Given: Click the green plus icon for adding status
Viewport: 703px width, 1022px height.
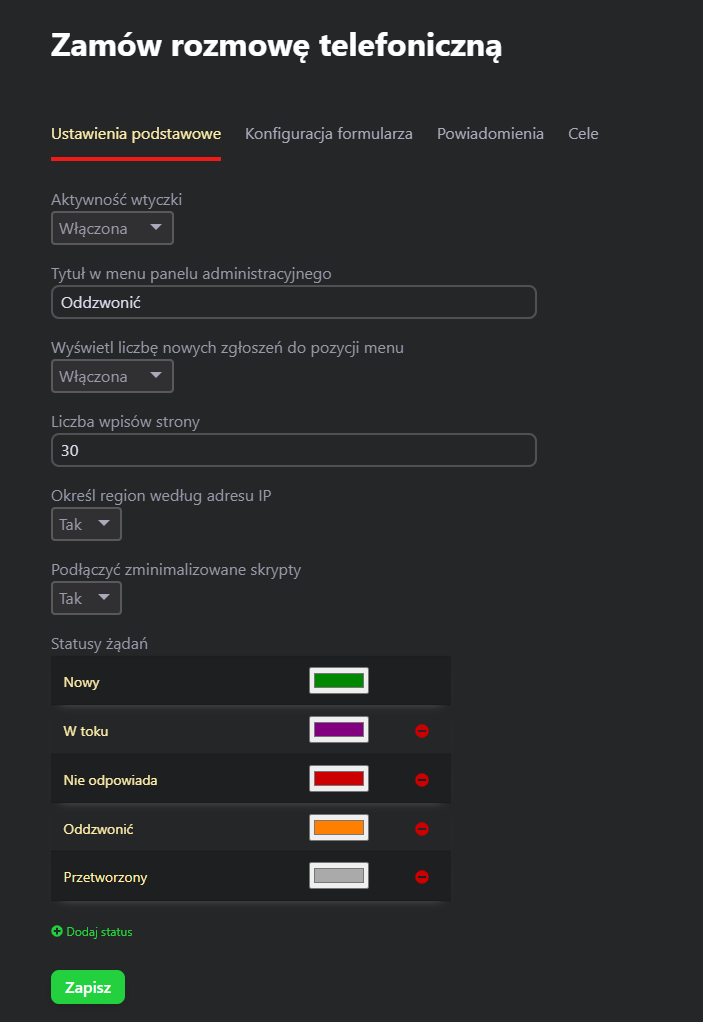Looking at the screenshot, I should (x=57, y=932).
